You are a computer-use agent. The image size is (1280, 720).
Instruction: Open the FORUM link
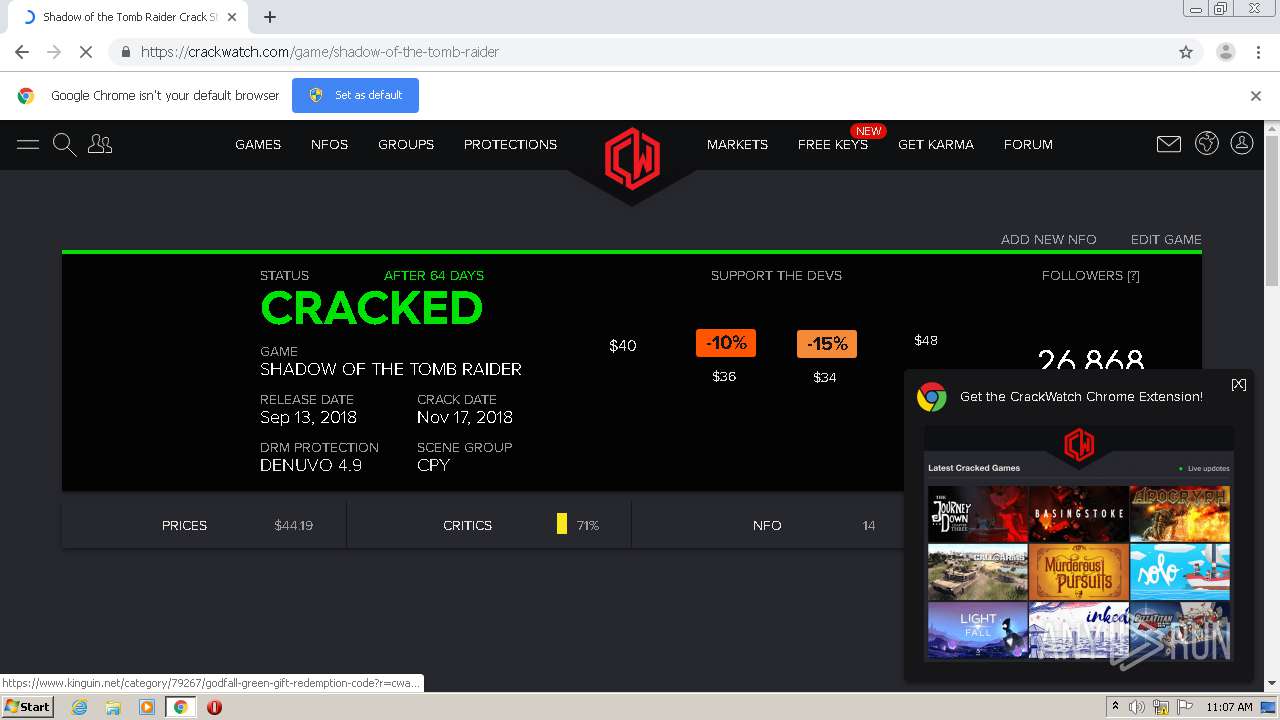[x=1028, y=145]
